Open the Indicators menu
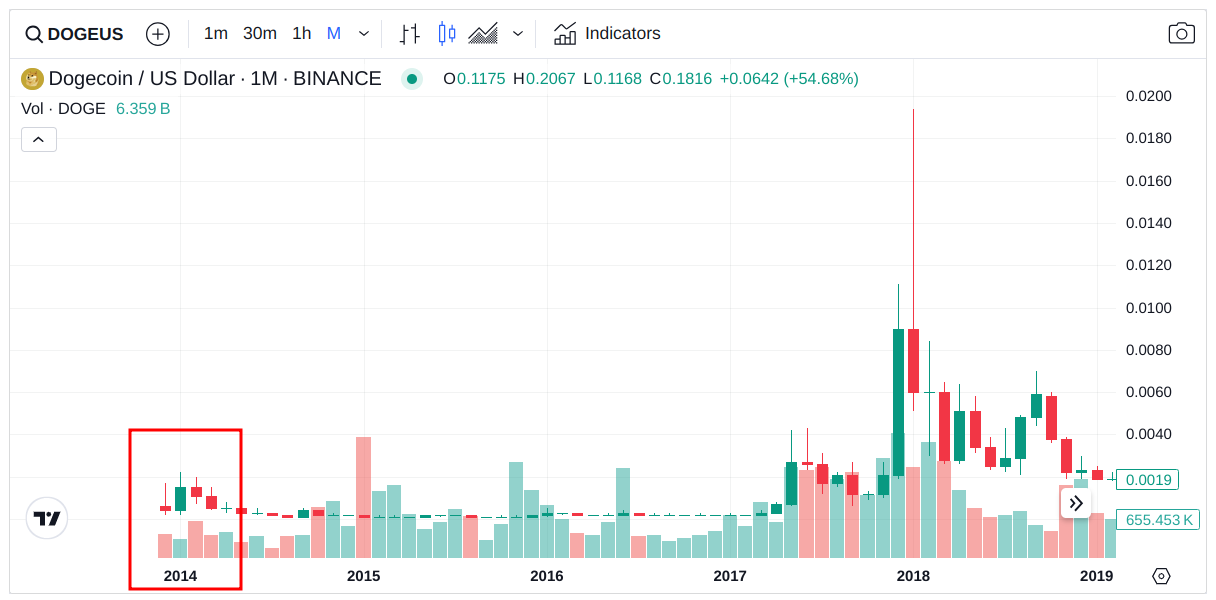Image resolution: width=1216 pixels, height=600 pixels. (607, 34)
